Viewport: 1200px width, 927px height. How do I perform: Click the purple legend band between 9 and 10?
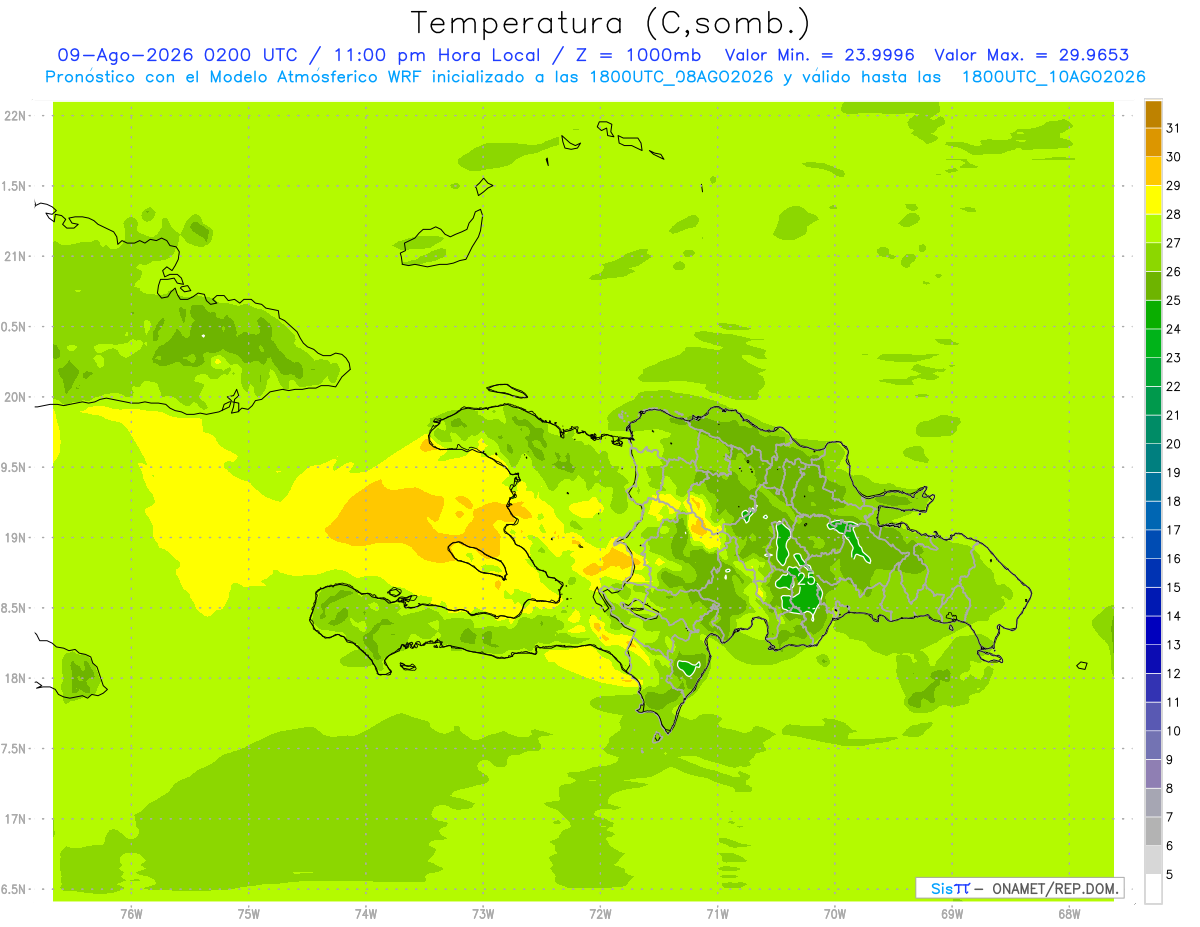point(1153,745)
